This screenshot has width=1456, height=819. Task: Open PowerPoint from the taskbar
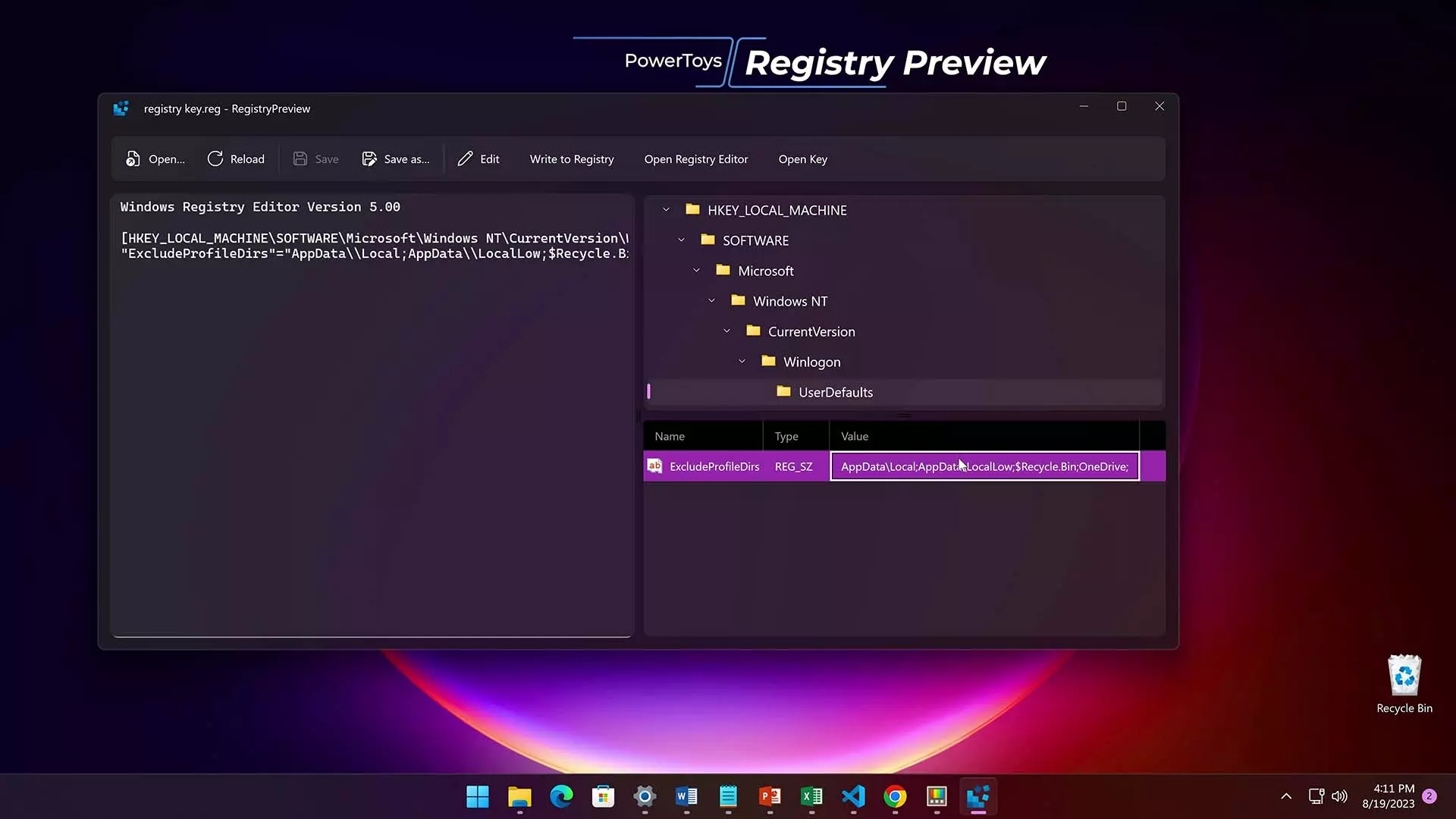tap(770, 796)
